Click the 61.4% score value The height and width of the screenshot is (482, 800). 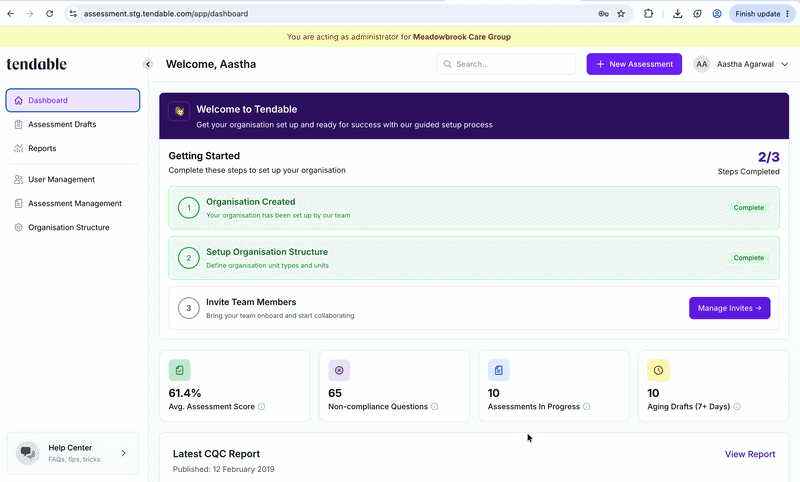pyautogui.click(x=185, y=393)
